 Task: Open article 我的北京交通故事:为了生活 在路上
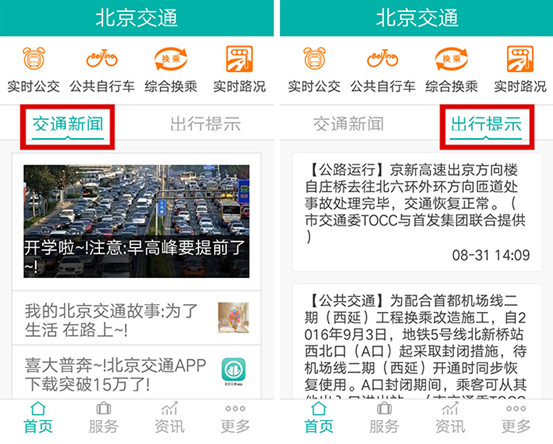tap(136, 318)
